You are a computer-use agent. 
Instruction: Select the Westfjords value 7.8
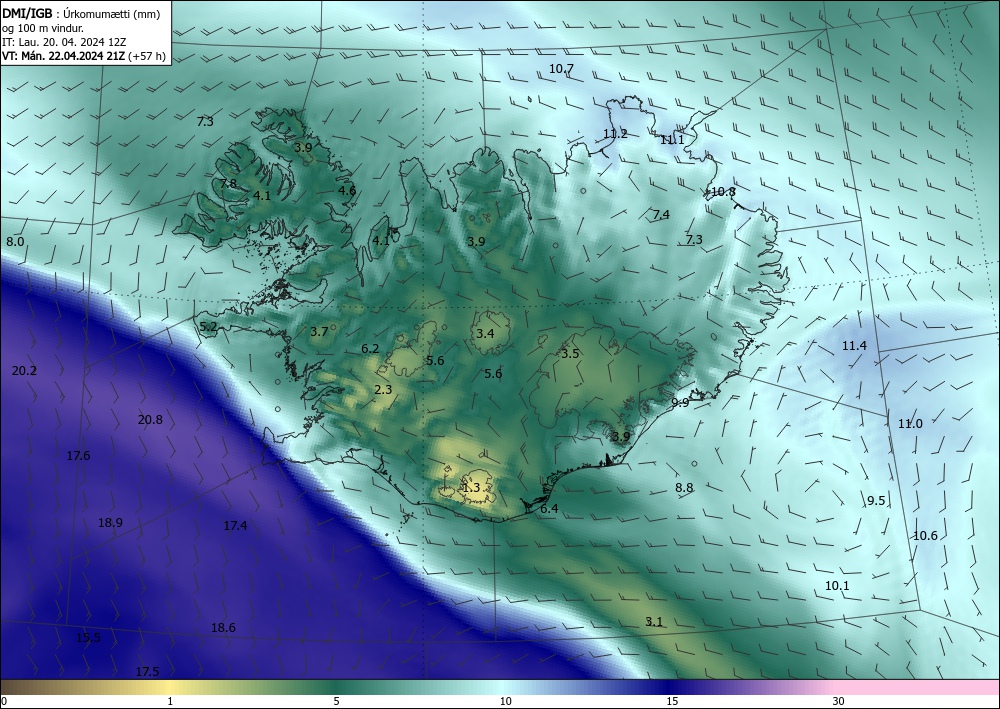point(228,184)
